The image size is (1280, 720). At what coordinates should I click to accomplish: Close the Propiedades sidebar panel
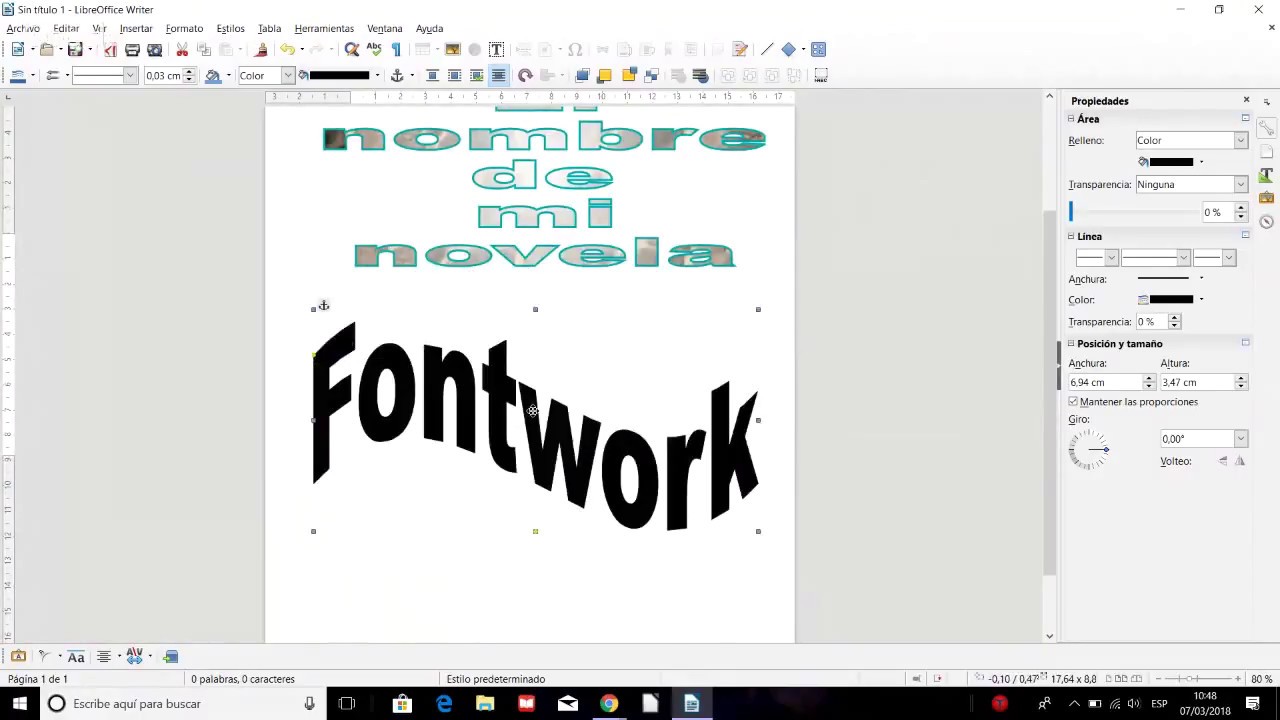click(x=1246, y=100)
